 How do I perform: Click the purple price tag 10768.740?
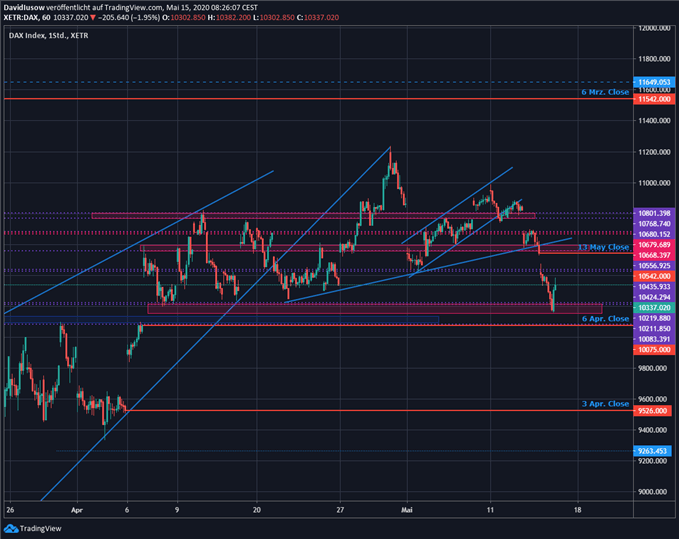click(x=653, y=224)
